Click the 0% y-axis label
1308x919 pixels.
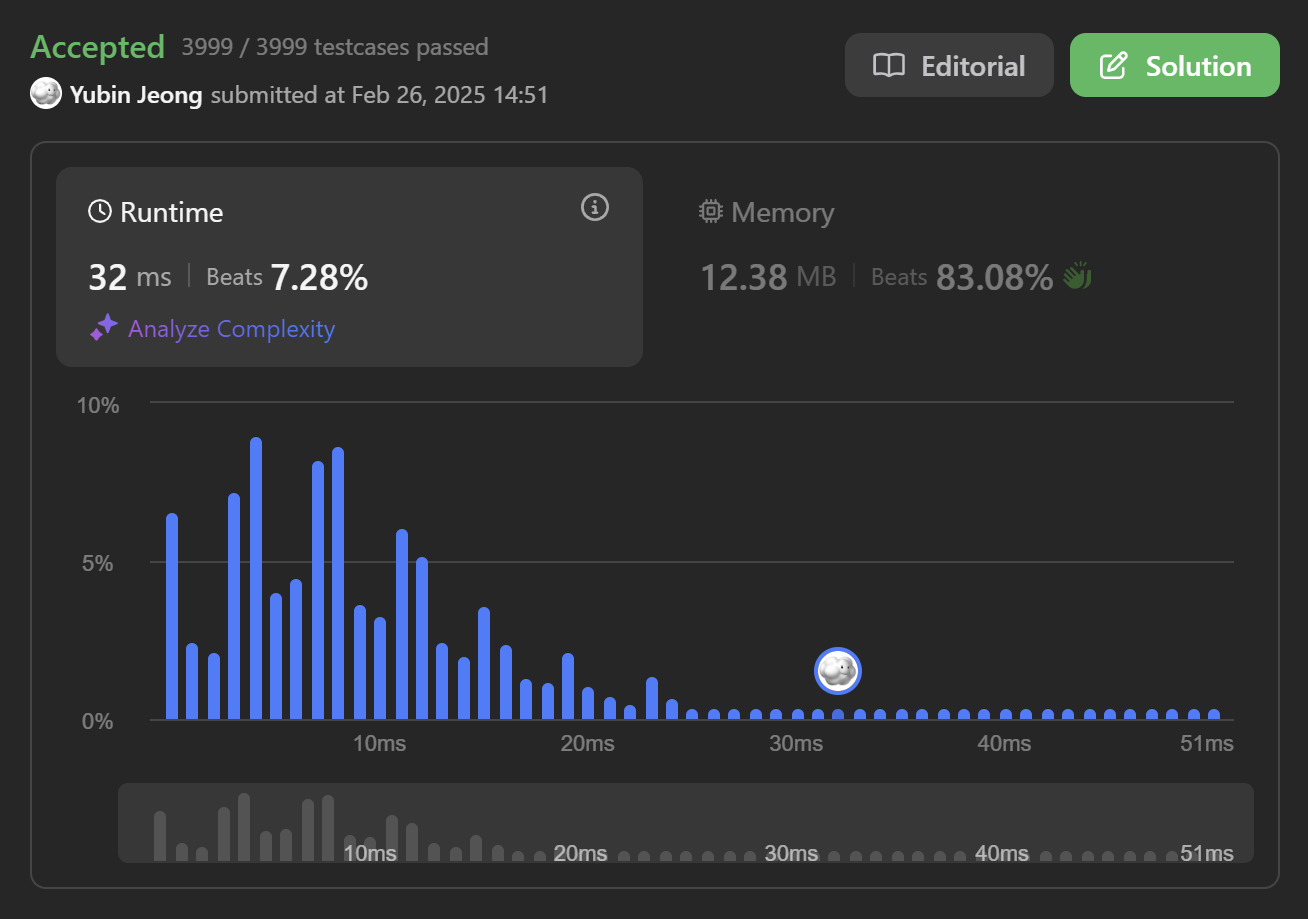coord(97,721)
